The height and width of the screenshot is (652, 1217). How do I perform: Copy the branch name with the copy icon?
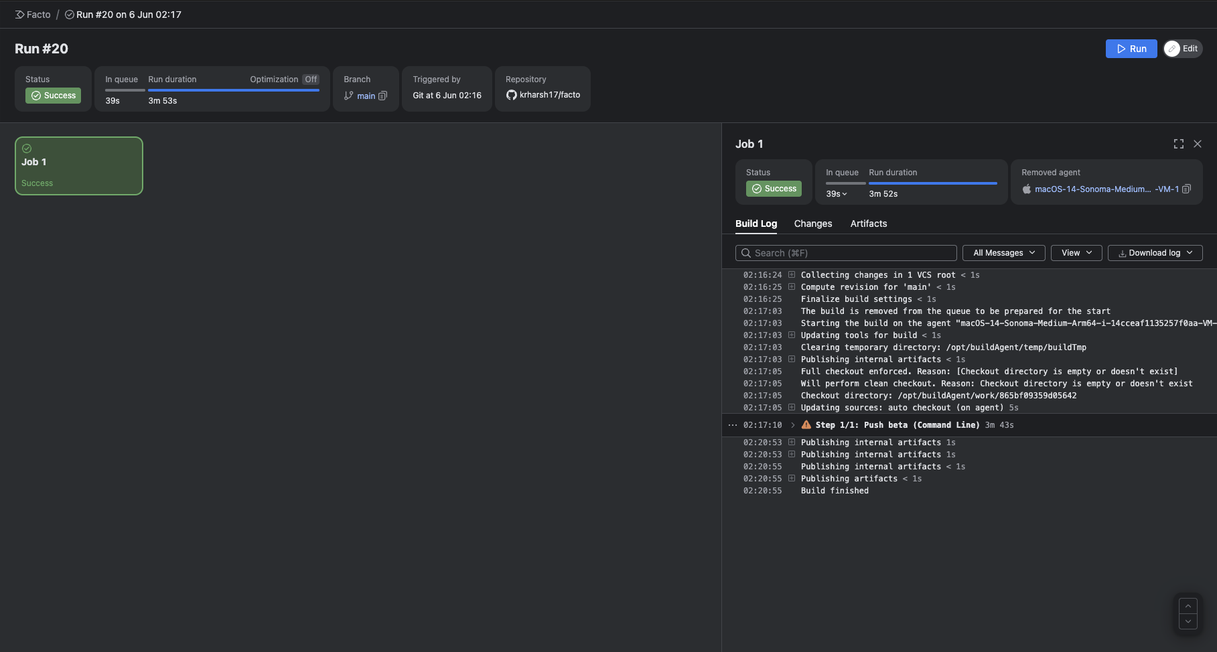[x=383, y=96]
